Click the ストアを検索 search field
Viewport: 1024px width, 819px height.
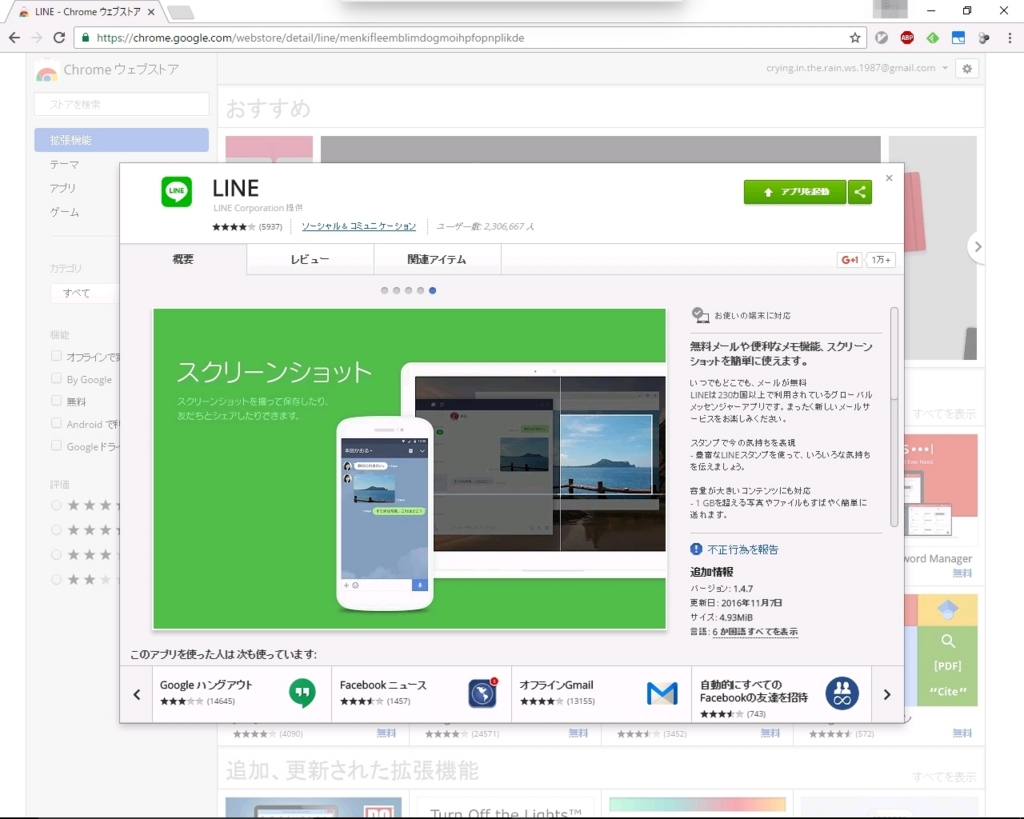[121, 104]
